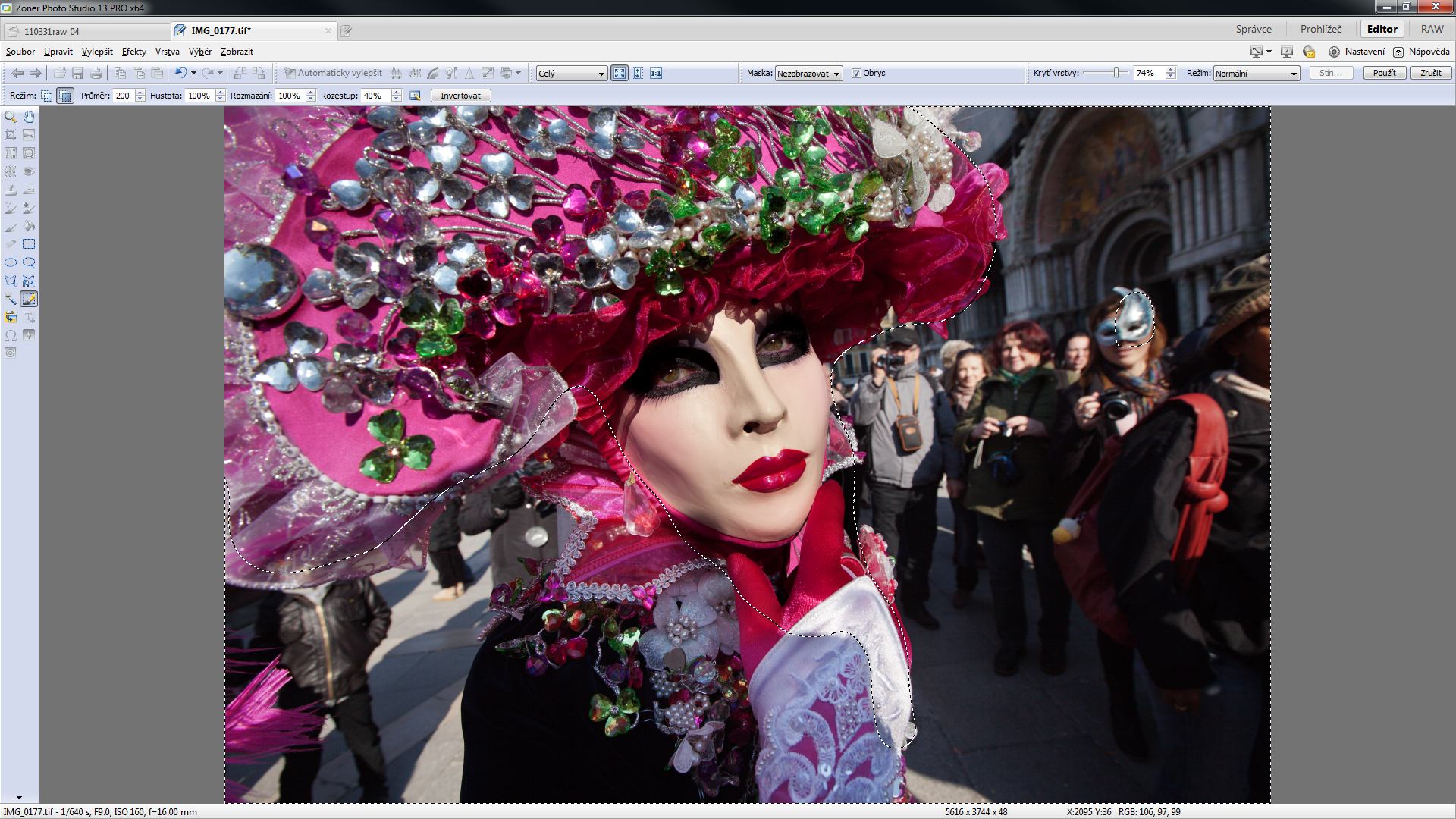
Task: Select the Magic wand tool
Action: click(x=11, y=299)
